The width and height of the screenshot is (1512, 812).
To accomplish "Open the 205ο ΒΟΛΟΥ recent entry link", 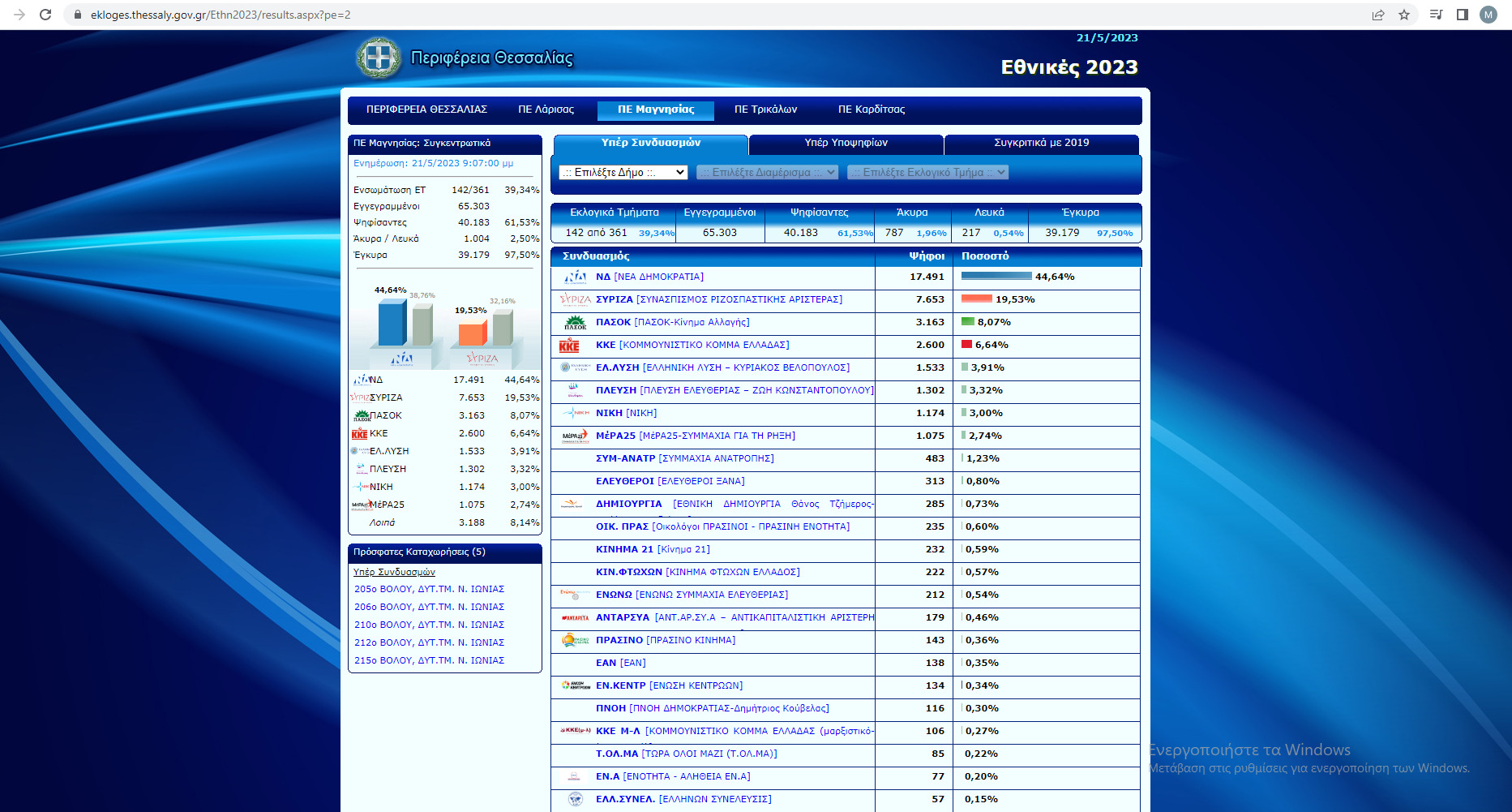I will 429,590.
